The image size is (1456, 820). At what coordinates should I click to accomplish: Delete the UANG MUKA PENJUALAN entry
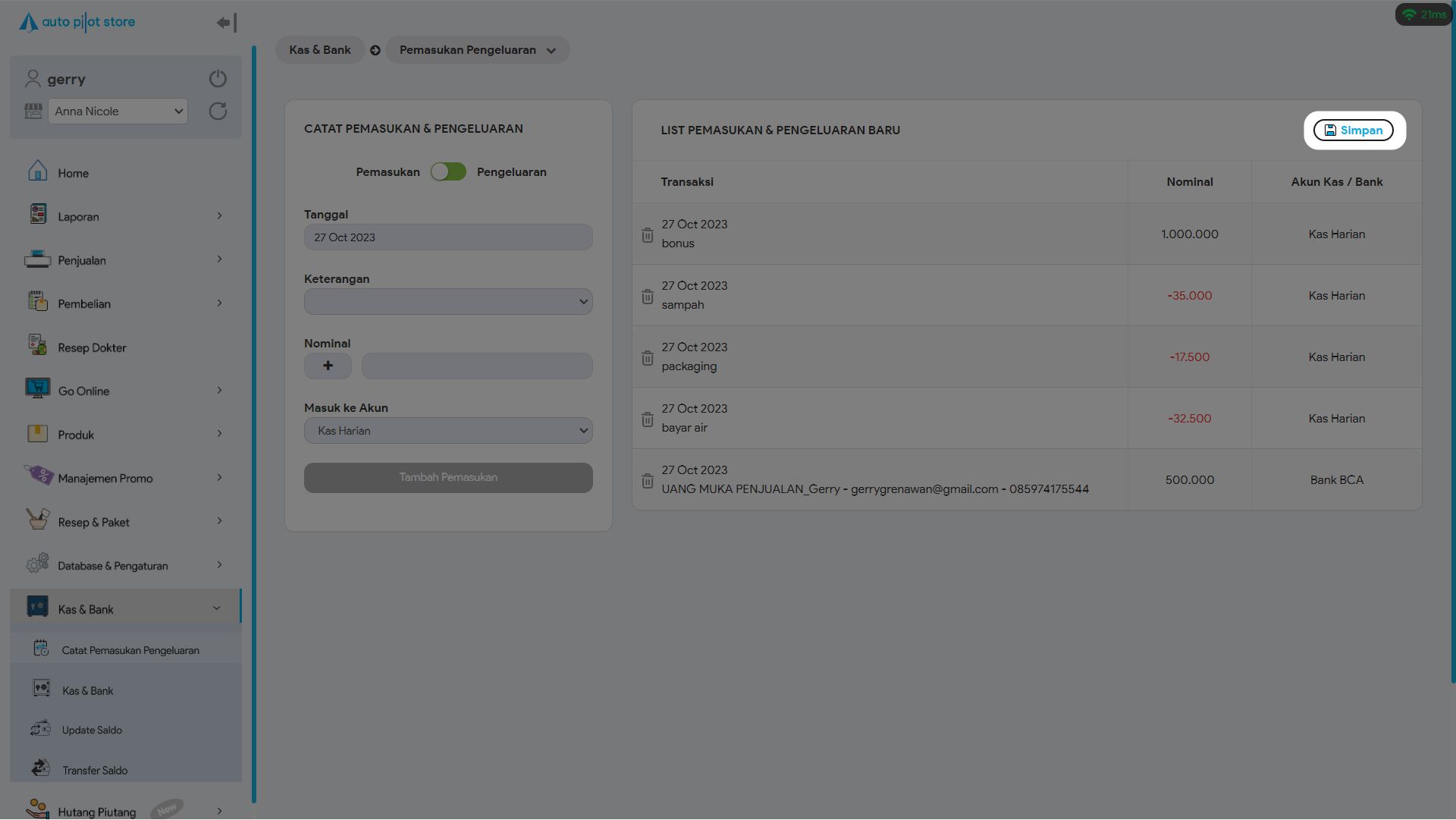click(x=647, y=481)
